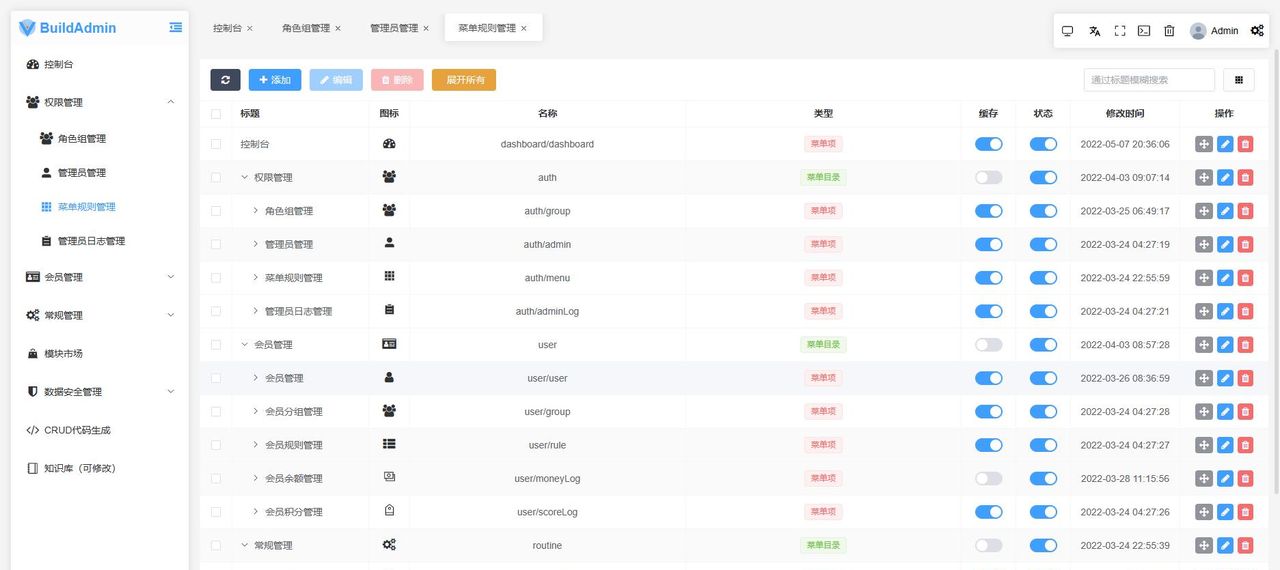Click the title fuzzy search field

[x=1149, y=80]
